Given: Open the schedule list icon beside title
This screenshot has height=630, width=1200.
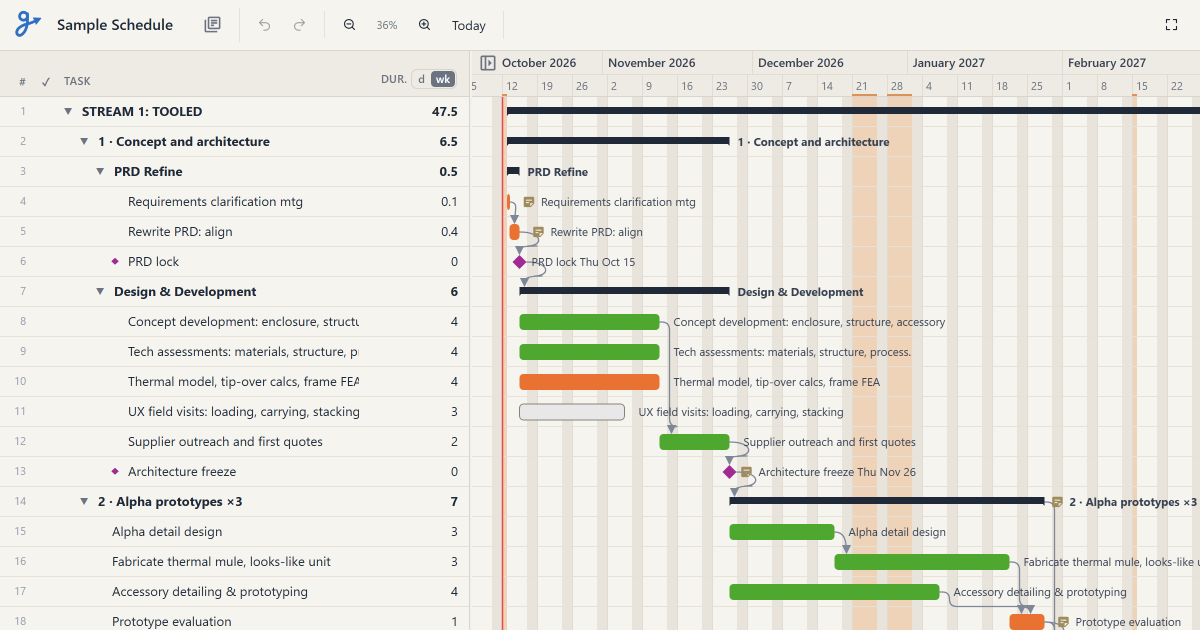Looking at the screenshot, I should 212,25.
